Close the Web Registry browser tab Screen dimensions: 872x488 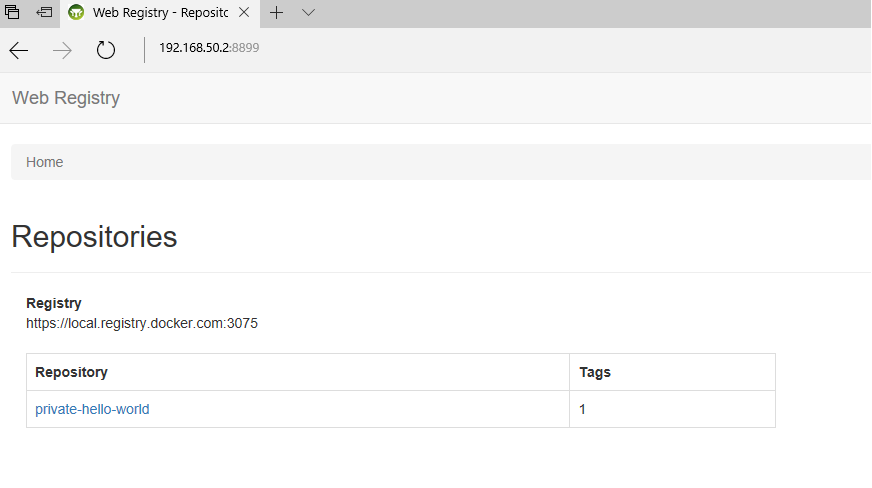244,13
